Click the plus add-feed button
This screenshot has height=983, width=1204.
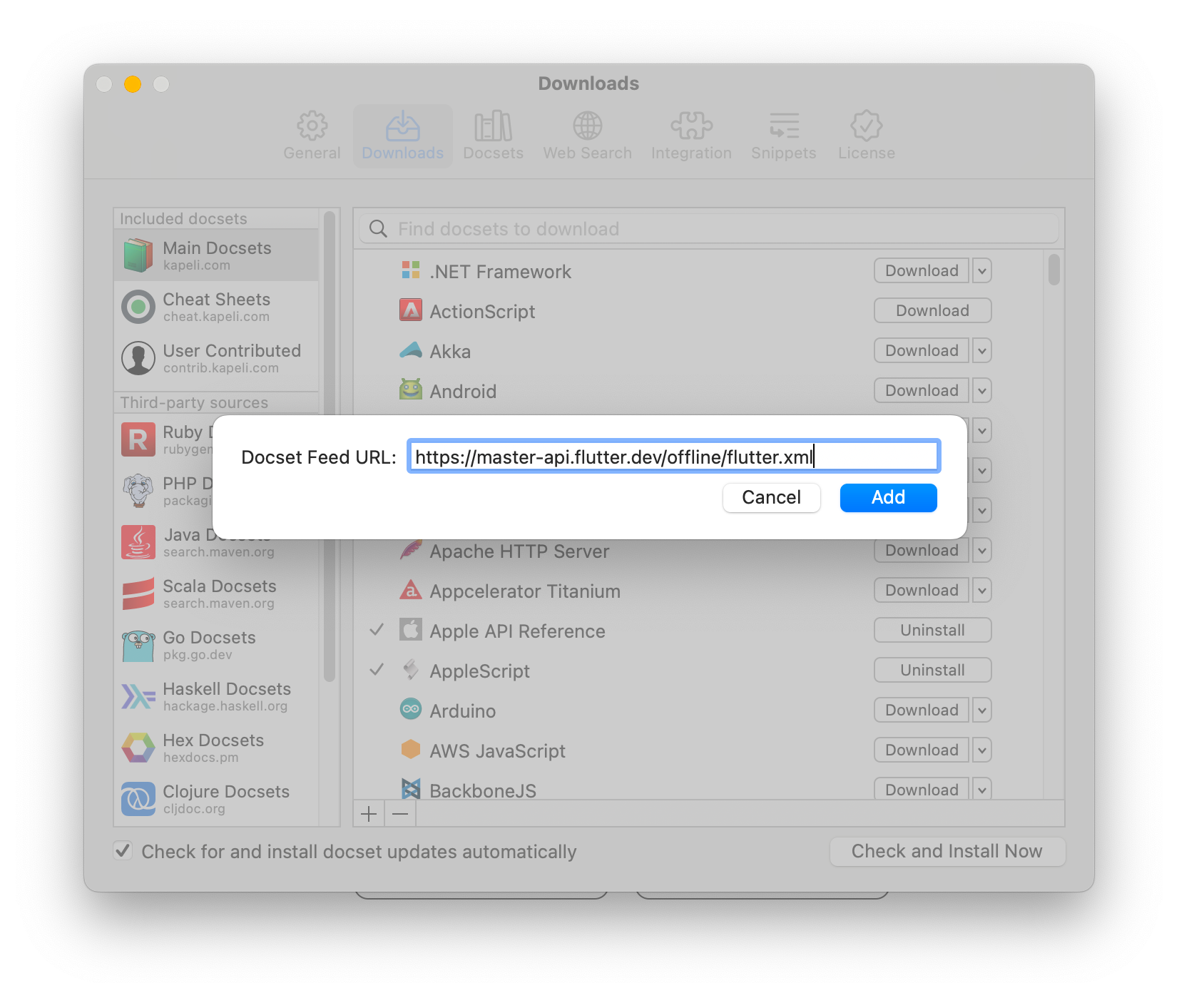tap(369, 814)
